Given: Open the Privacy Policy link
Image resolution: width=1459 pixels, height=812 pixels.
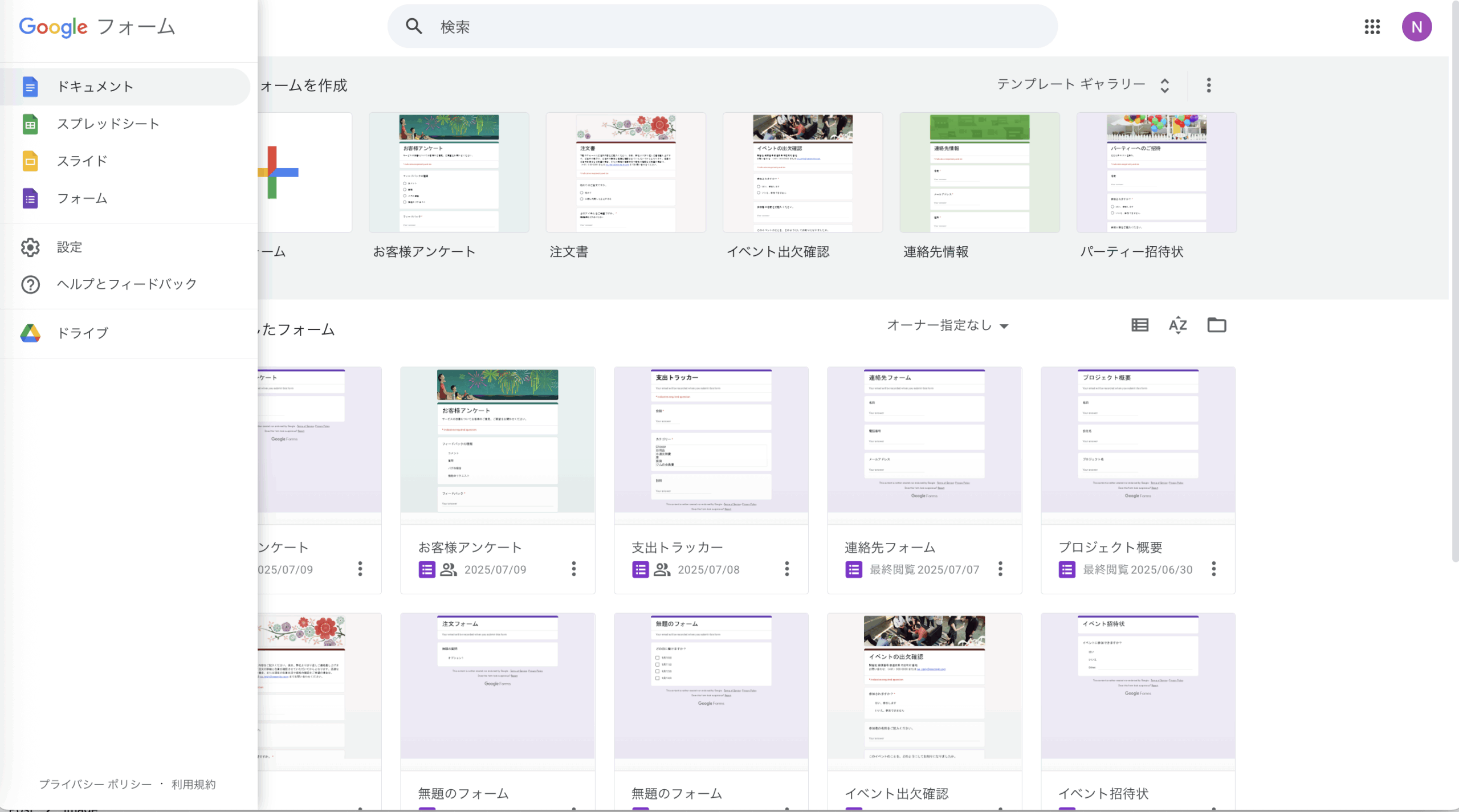Looking at the screenshot, I should tap(96, 784).
